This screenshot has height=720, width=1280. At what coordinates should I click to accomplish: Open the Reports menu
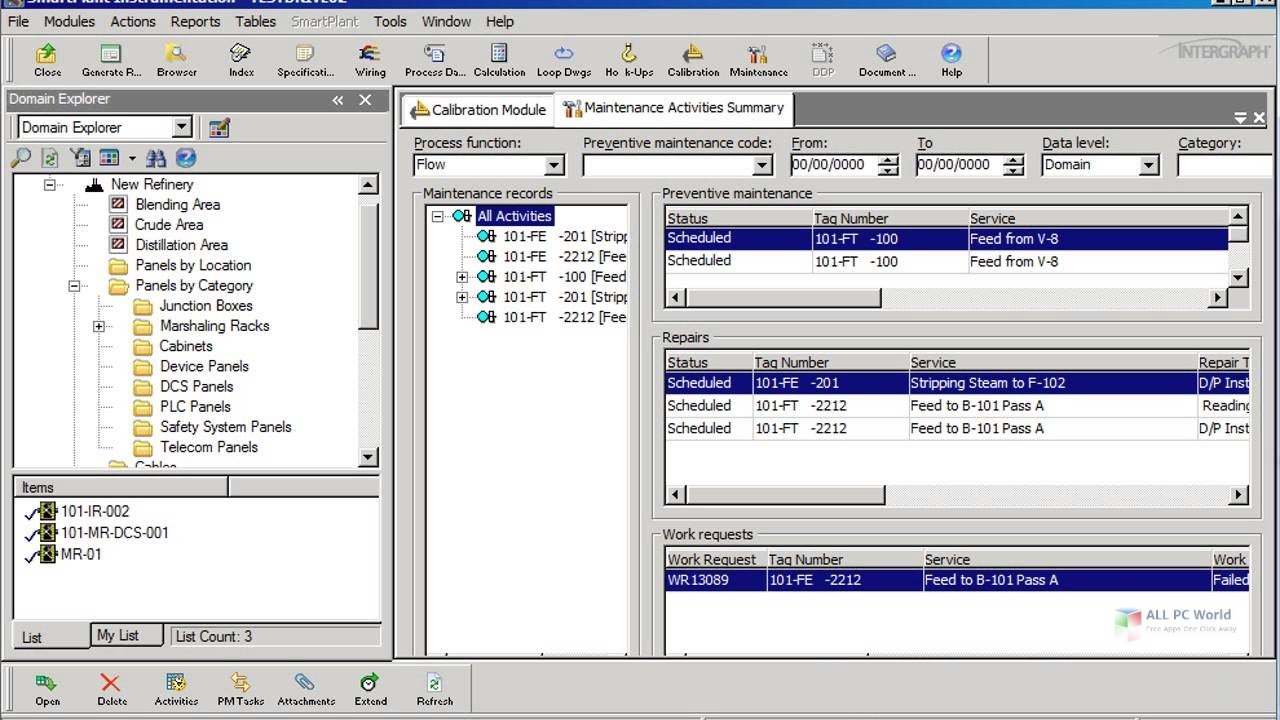tap(195, 21)
